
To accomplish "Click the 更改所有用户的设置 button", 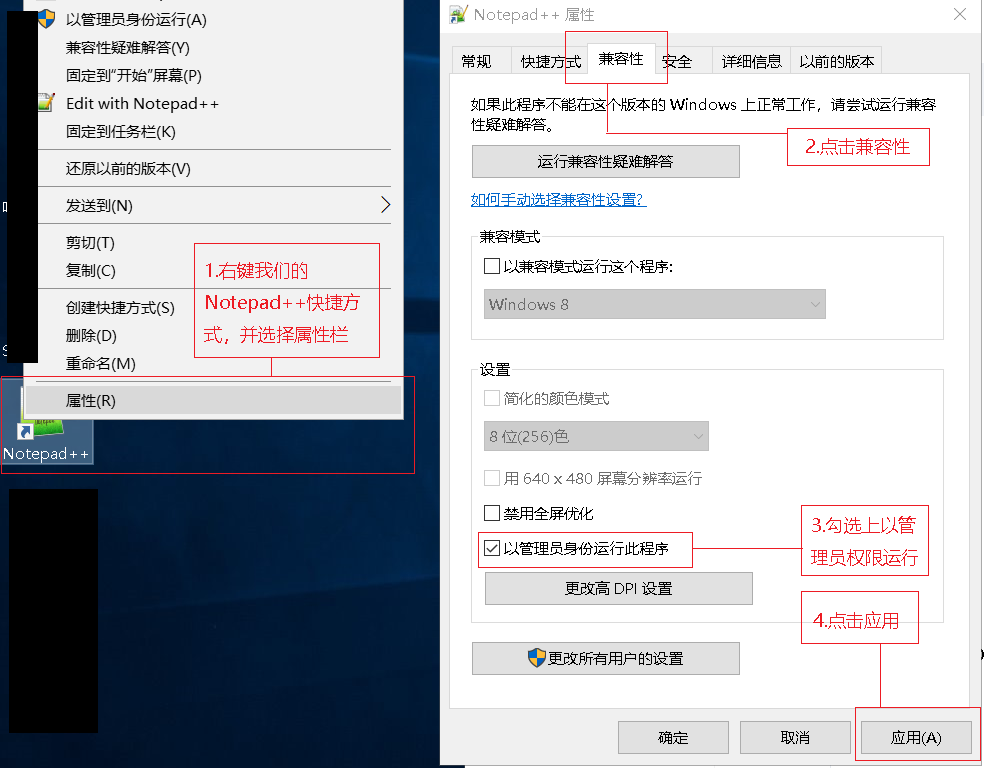I will pos(606,658).
